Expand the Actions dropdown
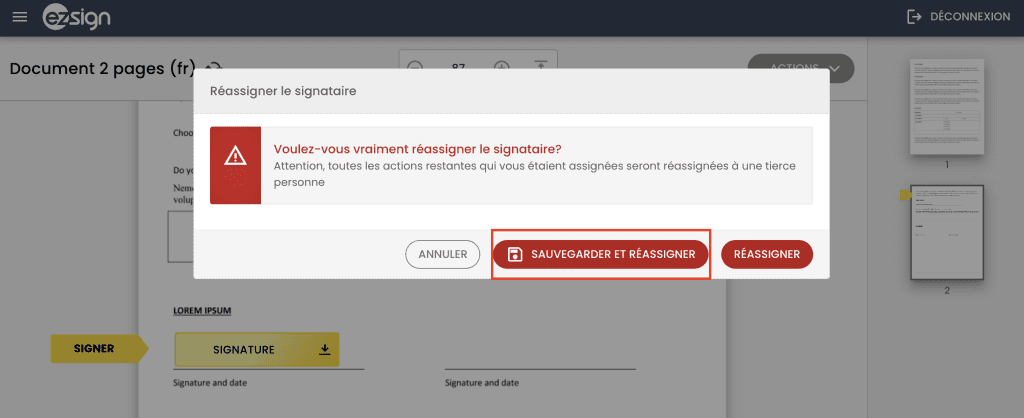Screen dimensions: 1024x418 800,68
